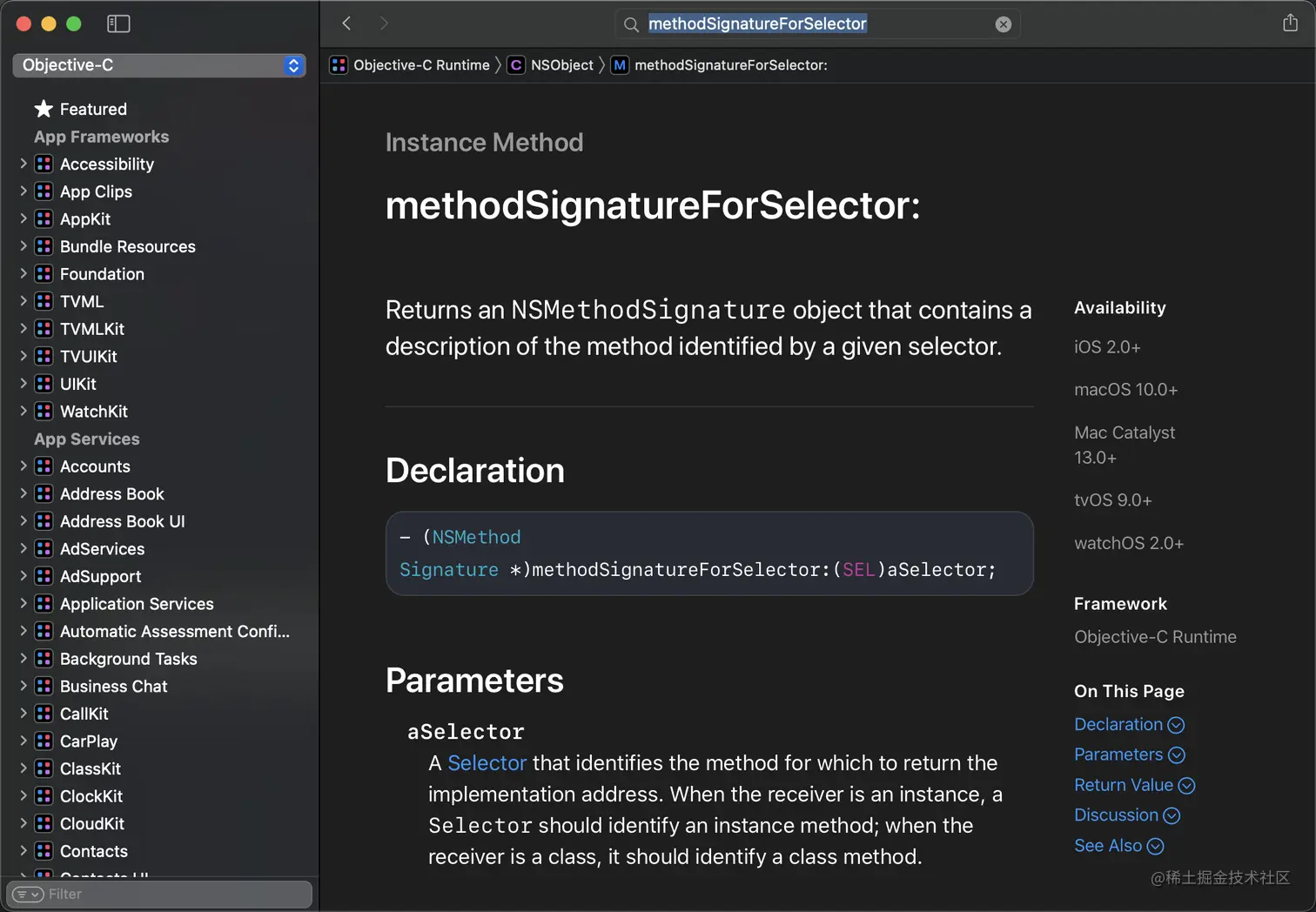Jump to Declaration in On This Page
Screen dimensions: 1316x912
tap(1118, 724)
